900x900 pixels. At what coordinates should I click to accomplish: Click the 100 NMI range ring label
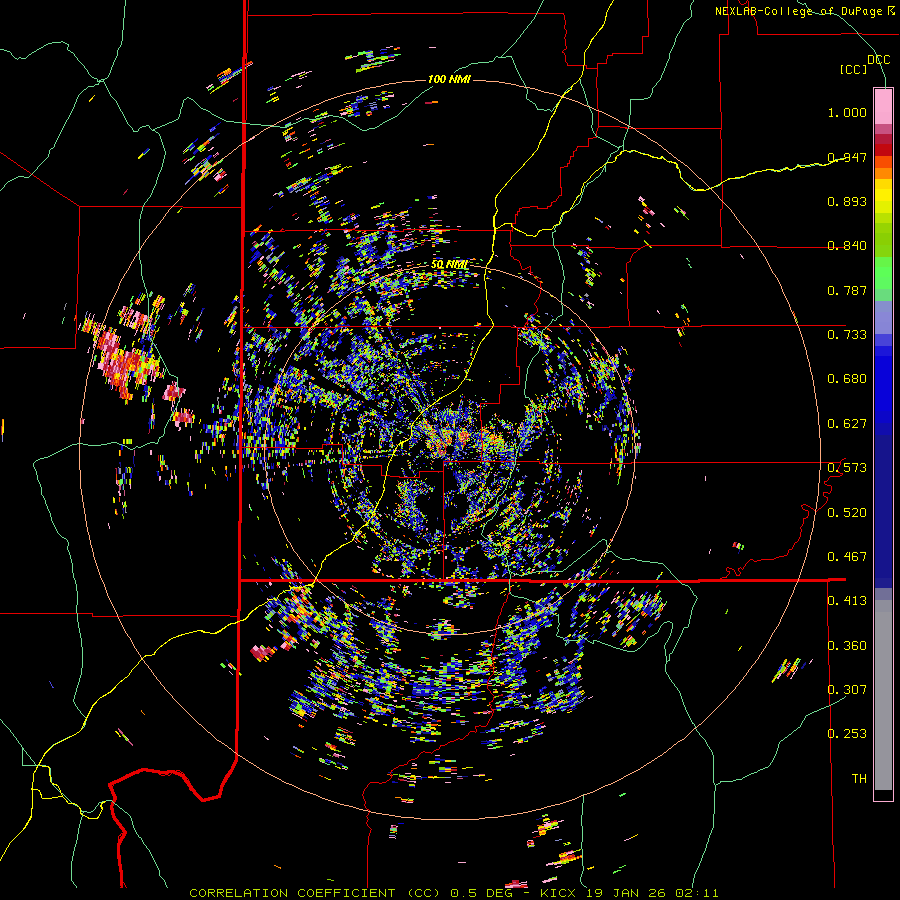tap(449, 79)
